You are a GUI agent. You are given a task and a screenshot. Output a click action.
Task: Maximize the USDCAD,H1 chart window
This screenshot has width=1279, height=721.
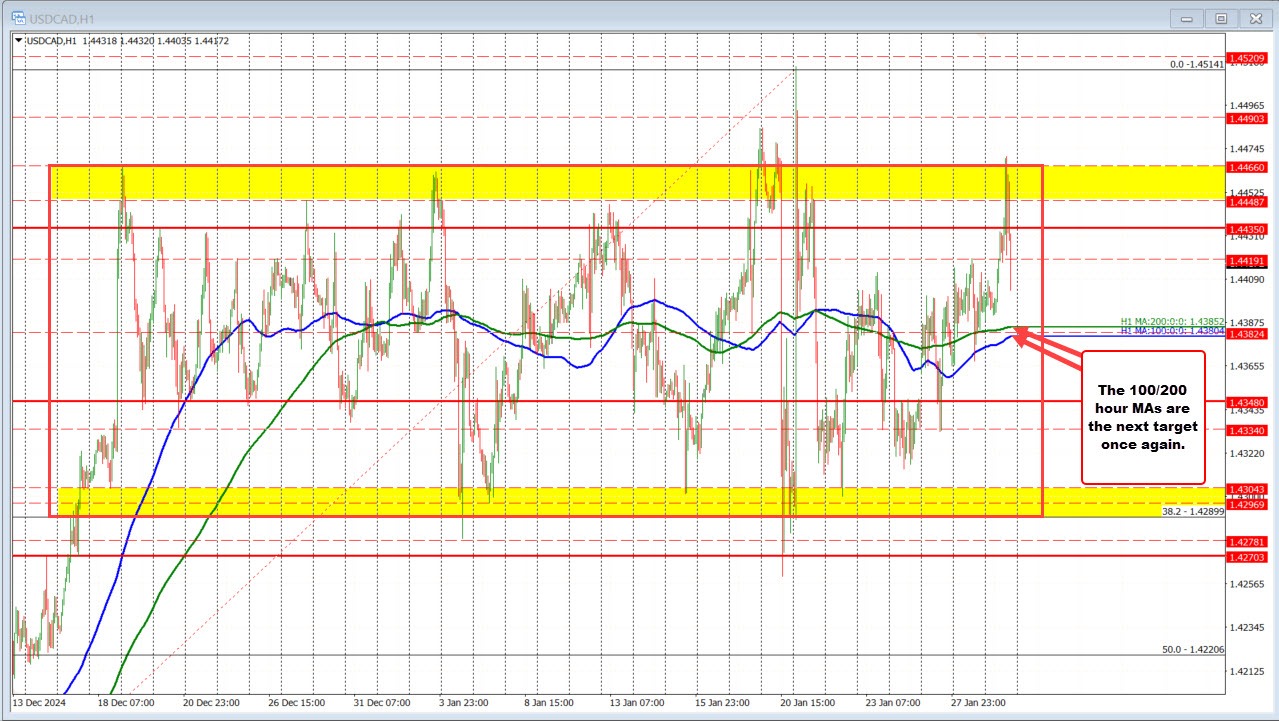(1221, 17)
